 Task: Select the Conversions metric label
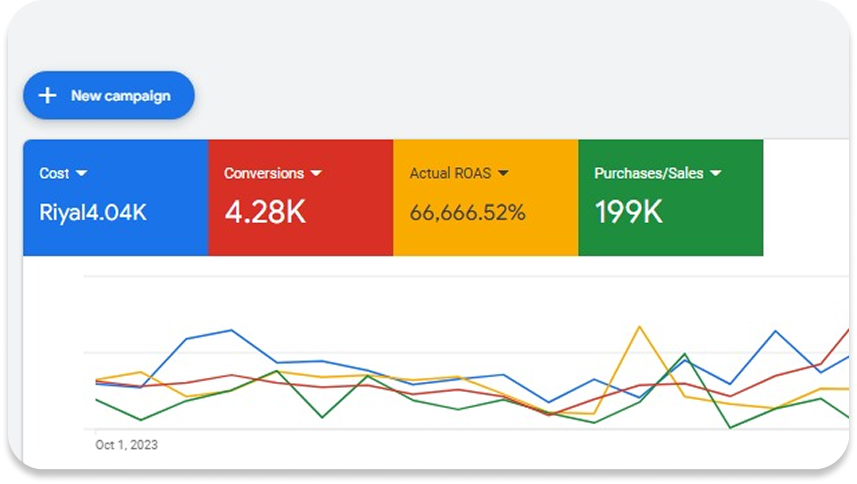coord(263,174)
